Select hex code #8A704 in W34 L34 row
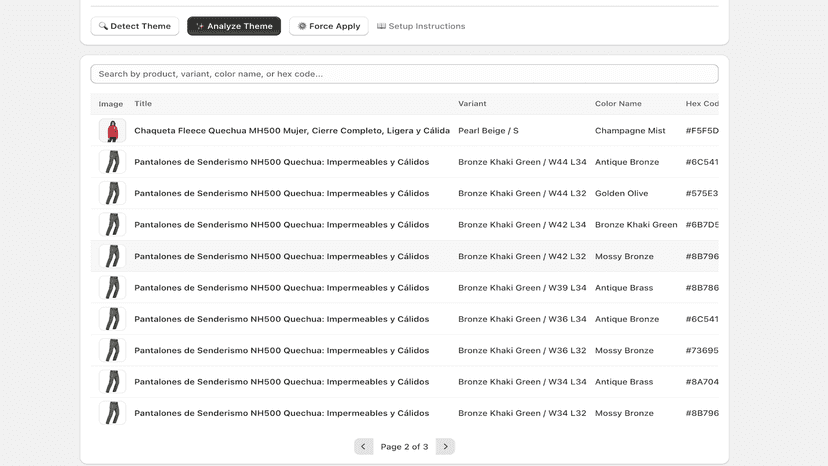The width and height of the screenshot is (828, 466). coord(702,381)
